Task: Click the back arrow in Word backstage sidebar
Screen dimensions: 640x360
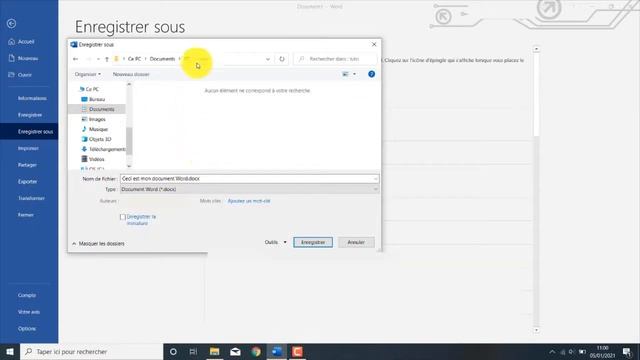Action: [11, 24]
